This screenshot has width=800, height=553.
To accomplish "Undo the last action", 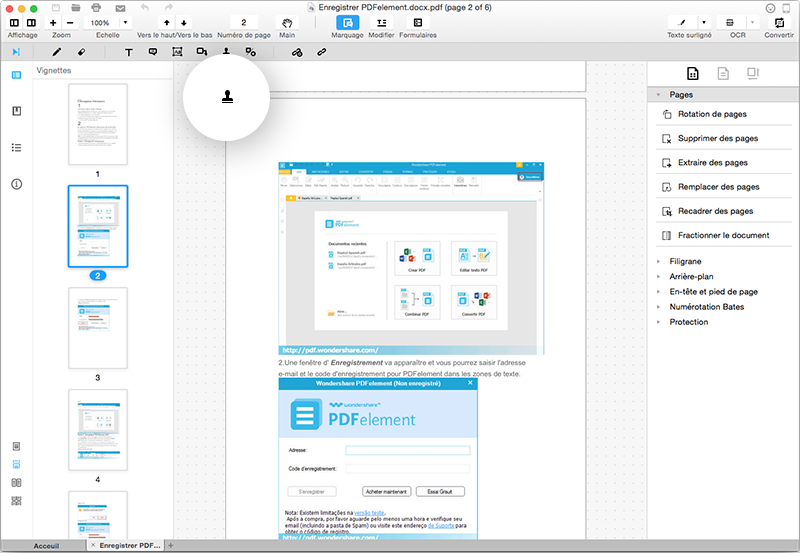I will pyautogui.click(x=145, y=8).
